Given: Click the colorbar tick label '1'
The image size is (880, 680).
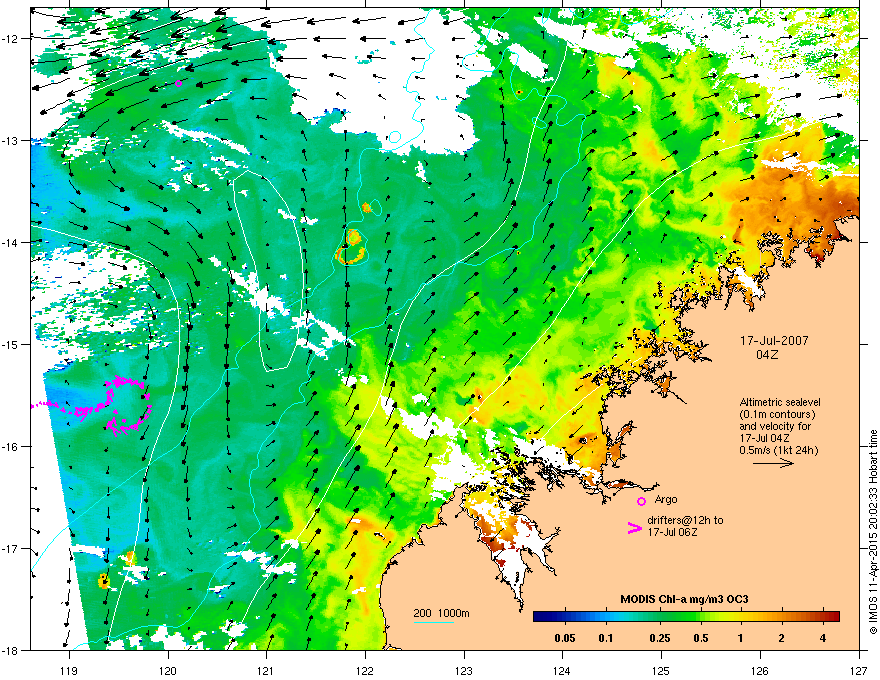Looking at the screenshot, I should coord(741,638).
